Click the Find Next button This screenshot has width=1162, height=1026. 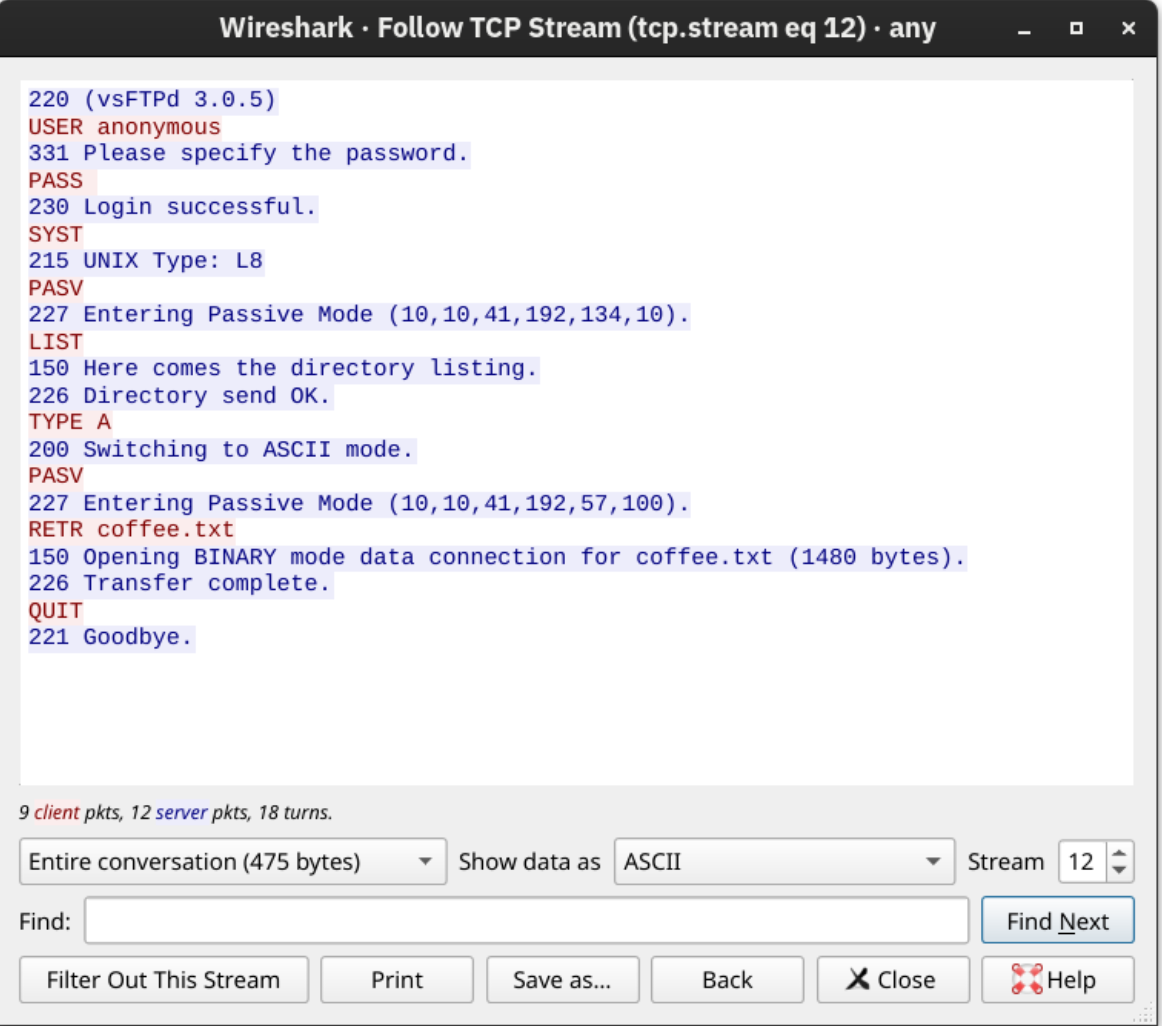tap(1058, 920)
